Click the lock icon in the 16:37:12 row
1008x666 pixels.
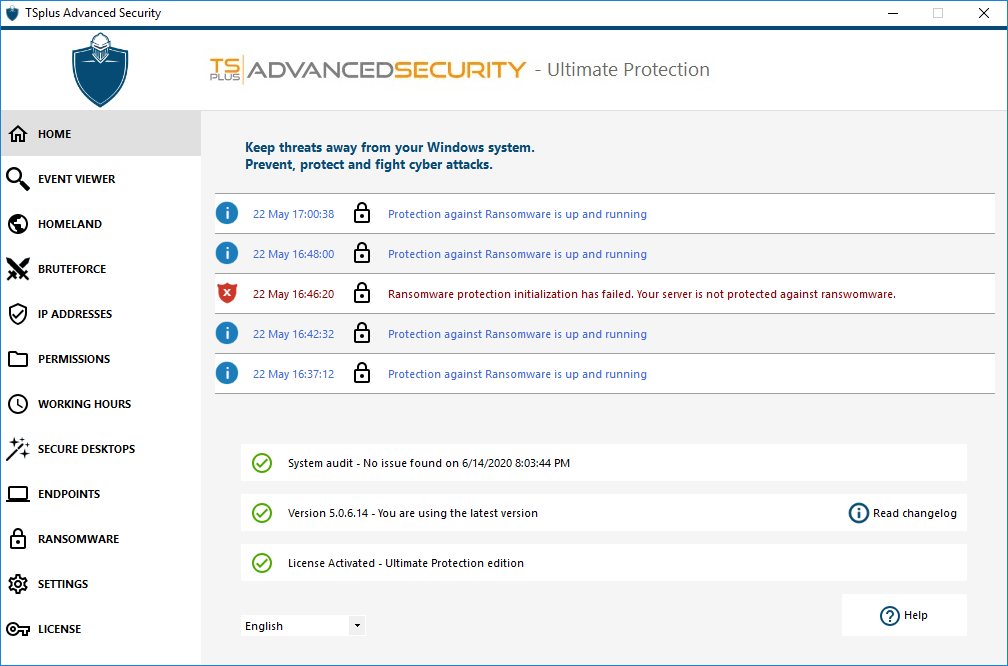(x=362, y=372)
